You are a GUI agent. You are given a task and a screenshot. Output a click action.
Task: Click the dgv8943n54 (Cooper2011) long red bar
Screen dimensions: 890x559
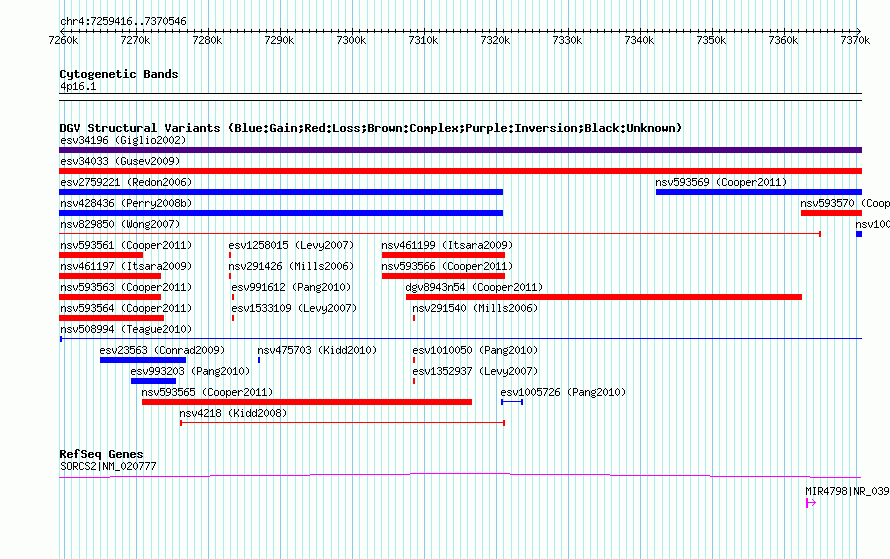[x=604, y=297]
